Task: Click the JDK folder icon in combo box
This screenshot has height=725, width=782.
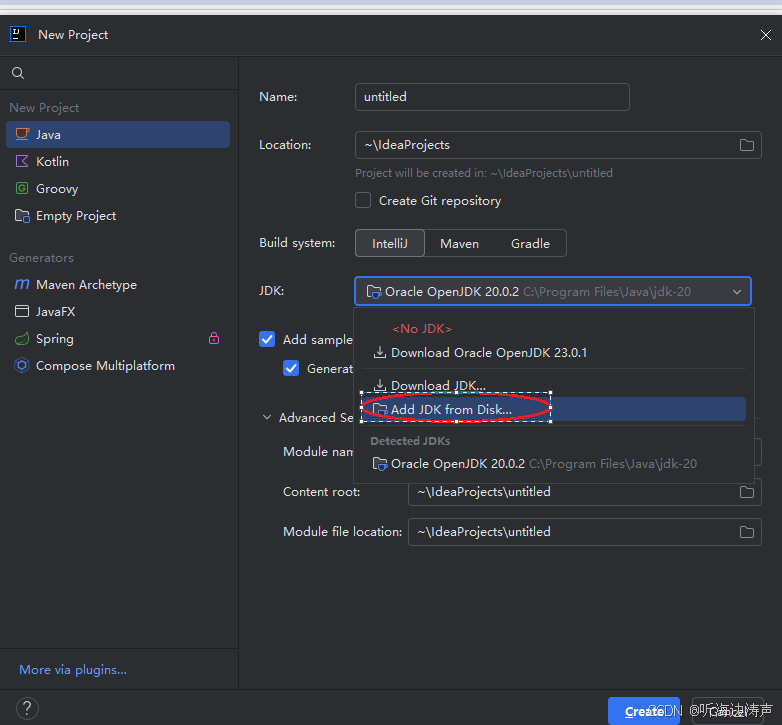Action: [x=374, y=292]
